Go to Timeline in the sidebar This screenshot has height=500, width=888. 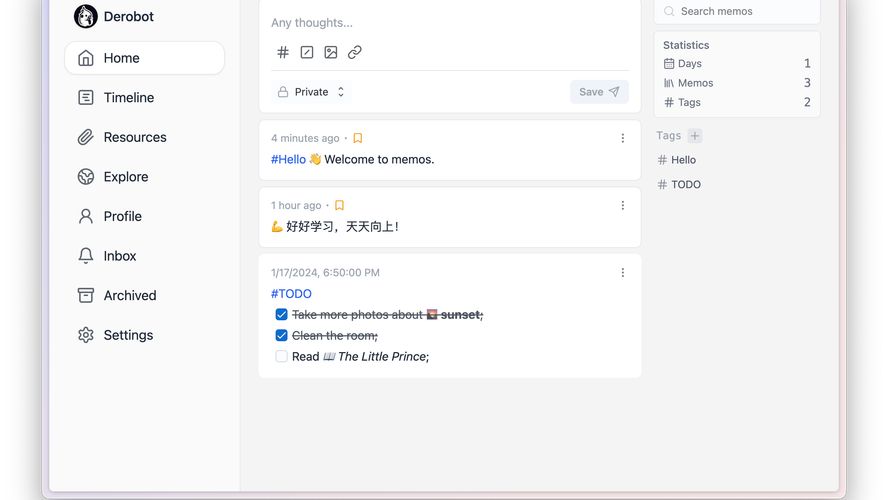pyautogui.click(x=128, y=98)
